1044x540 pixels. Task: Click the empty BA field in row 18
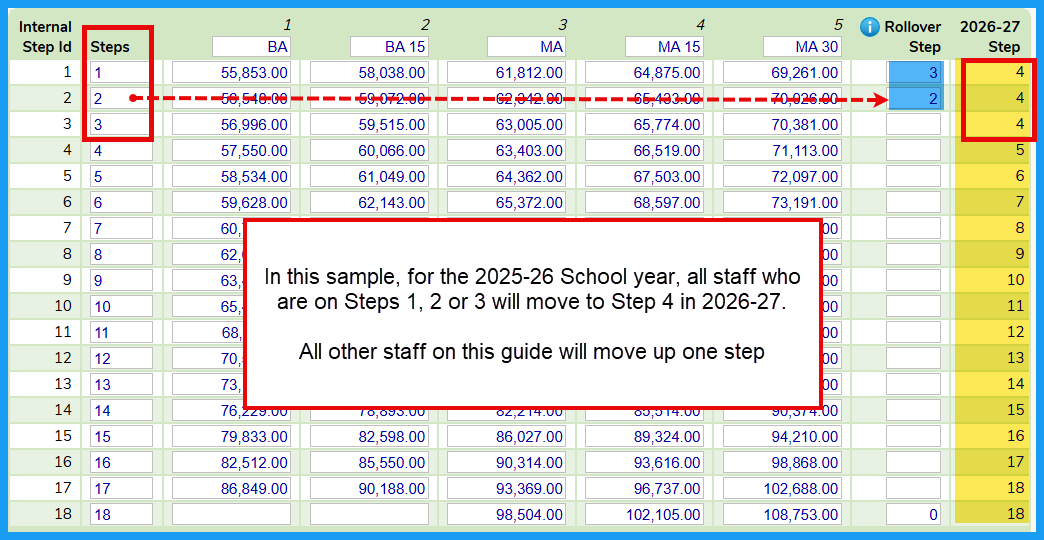[x=232, y=514]
